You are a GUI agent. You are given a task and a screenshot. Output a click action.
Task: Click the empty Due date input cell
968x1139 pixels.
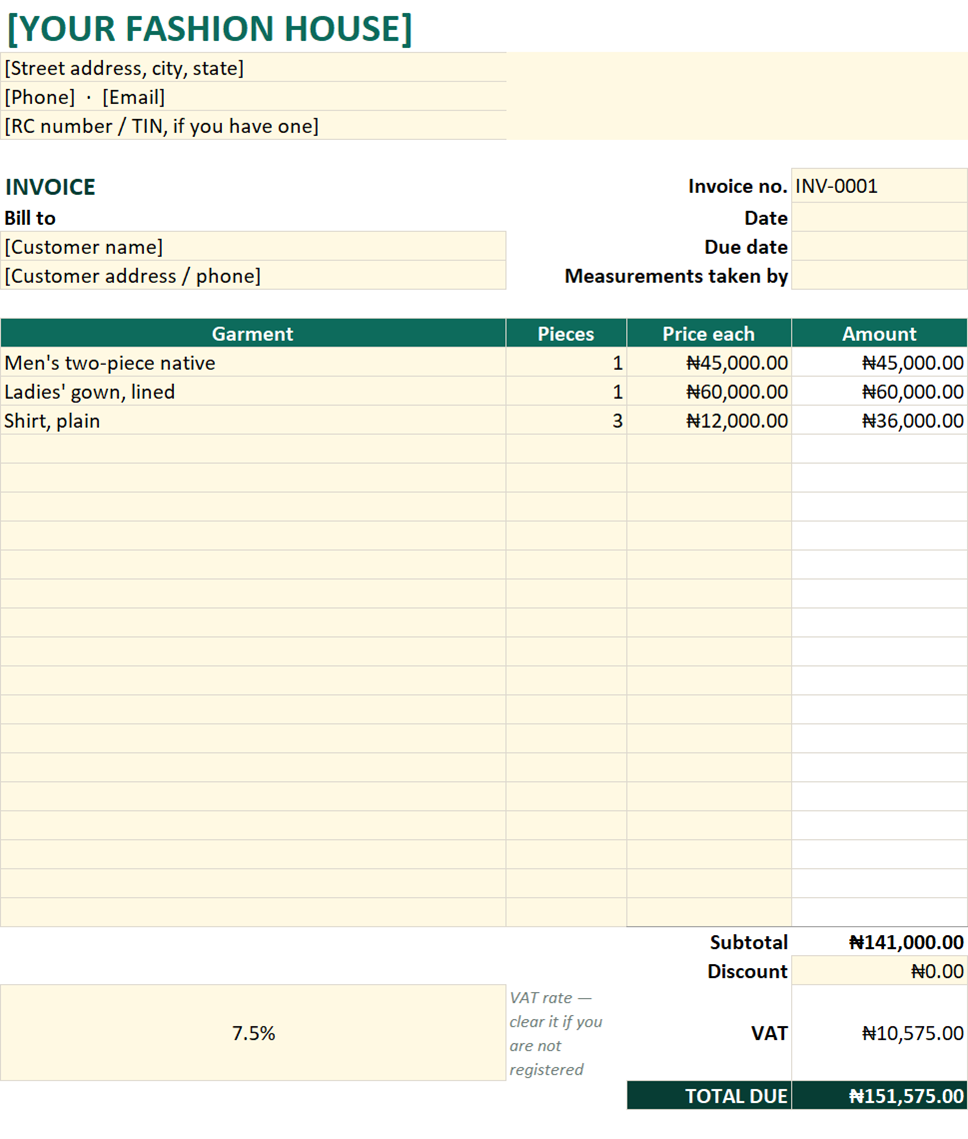(879, 246)
